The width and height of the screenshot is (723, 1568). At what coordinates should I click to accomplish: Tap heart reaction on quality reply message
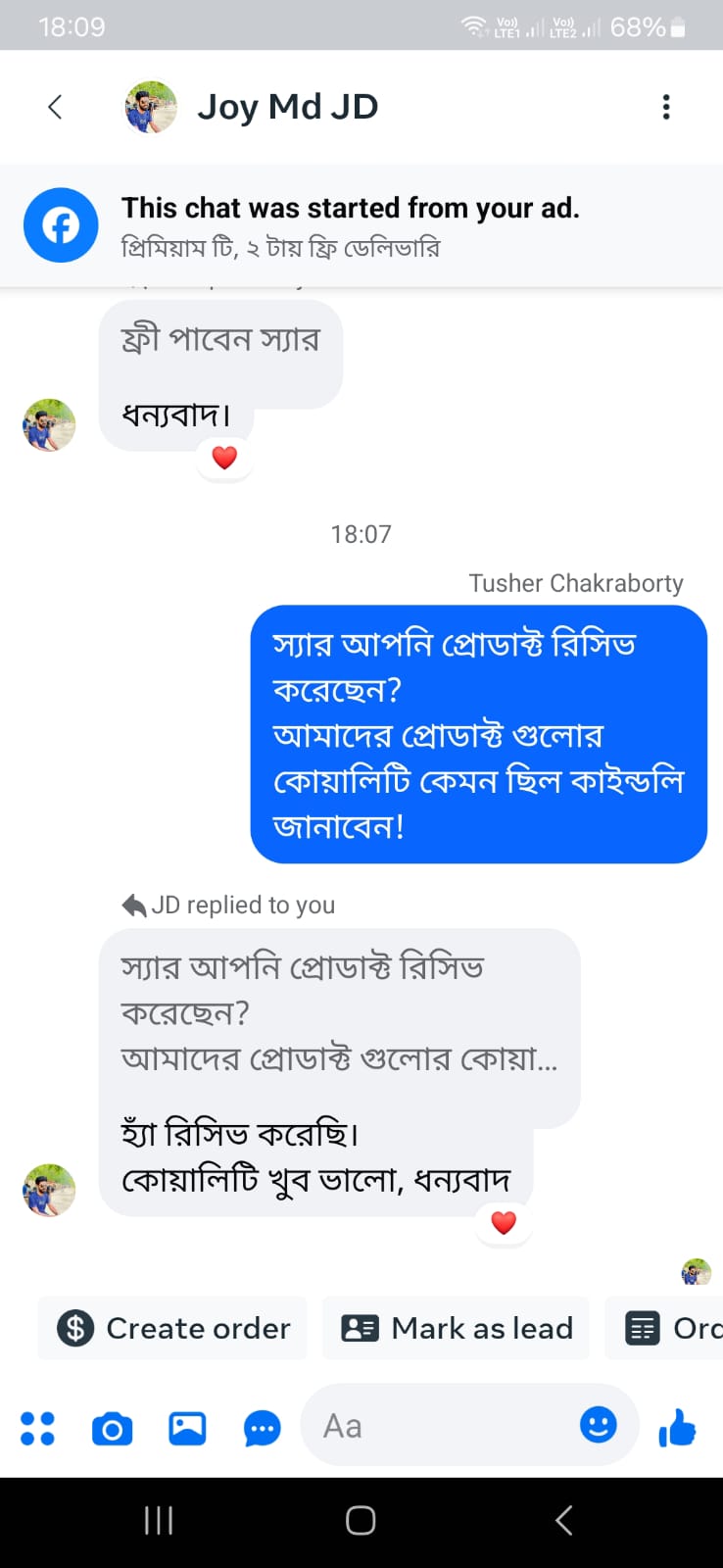point(504,1222)
